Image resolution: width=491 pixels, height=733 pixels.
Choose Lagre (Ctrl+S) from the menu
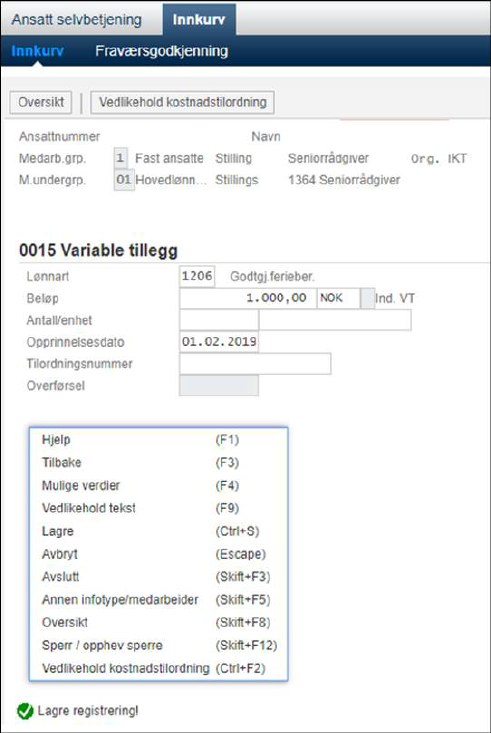(159, 531)
